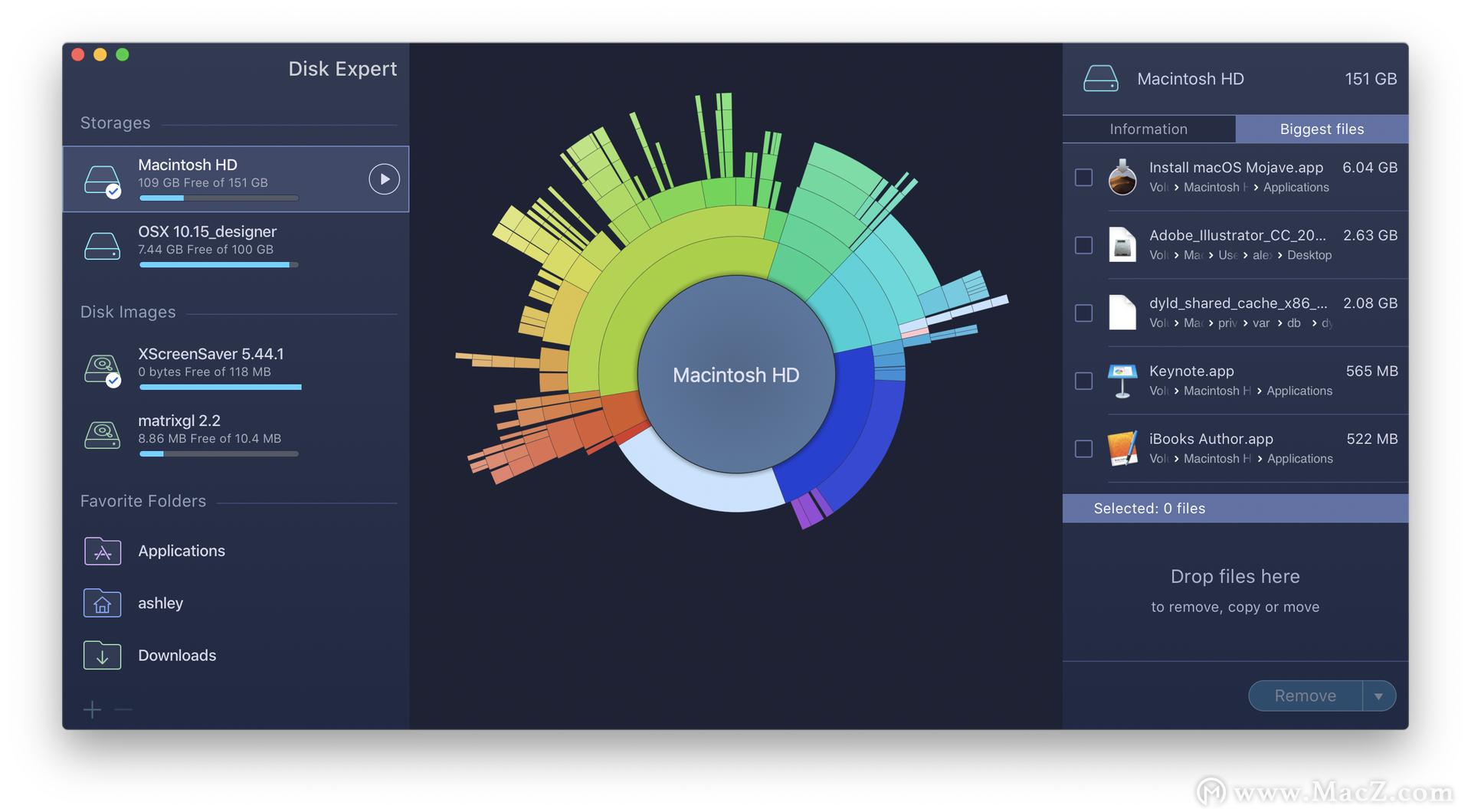Click the Macintosh HD drive icon in sidebar
This screenshot has height=812, width=1471.
pyautogui.click(x=102, y=181)
